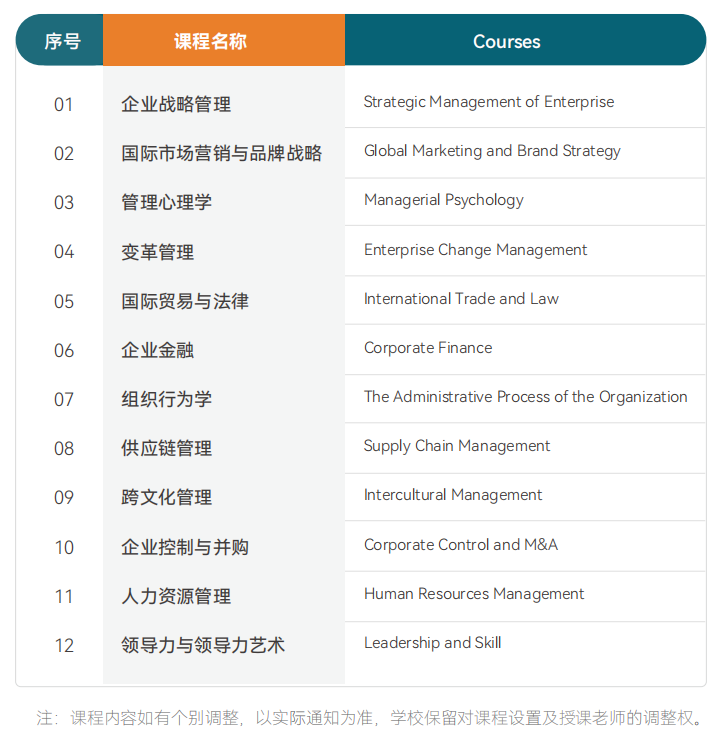Click 跨文化管理 course name

coord(166,497)
